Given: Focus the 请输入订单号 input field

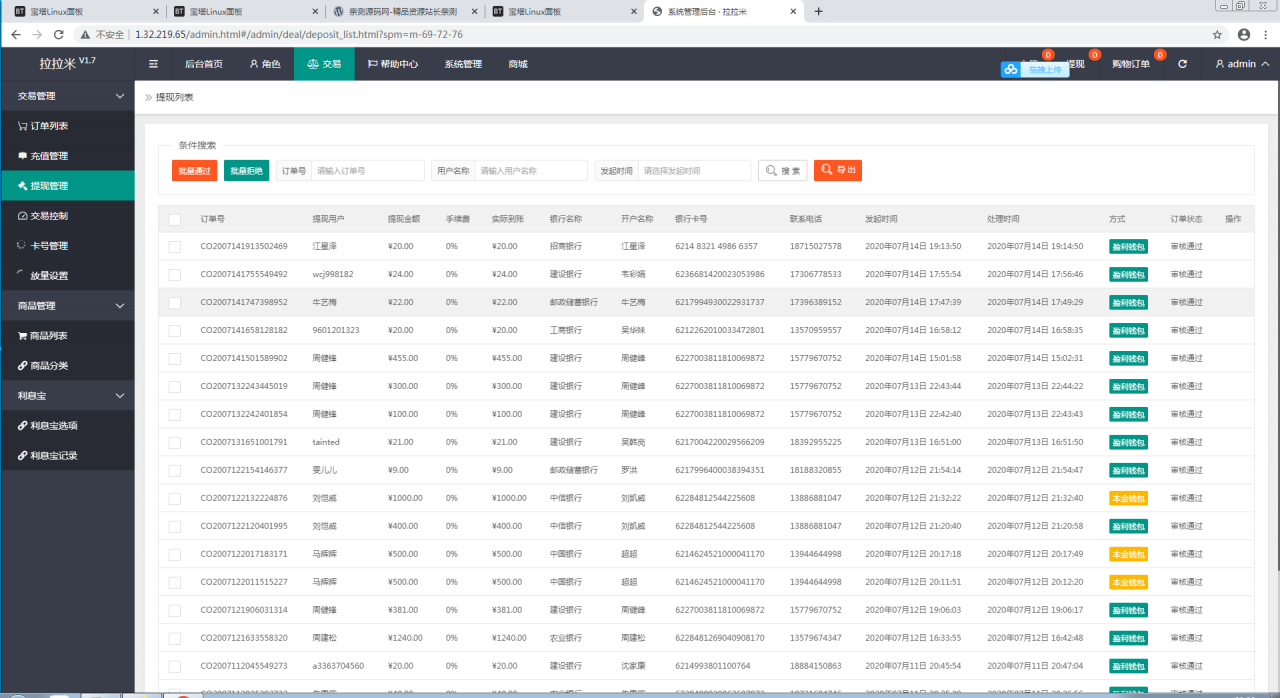Looking at the screenshot, I should (368, 171).
